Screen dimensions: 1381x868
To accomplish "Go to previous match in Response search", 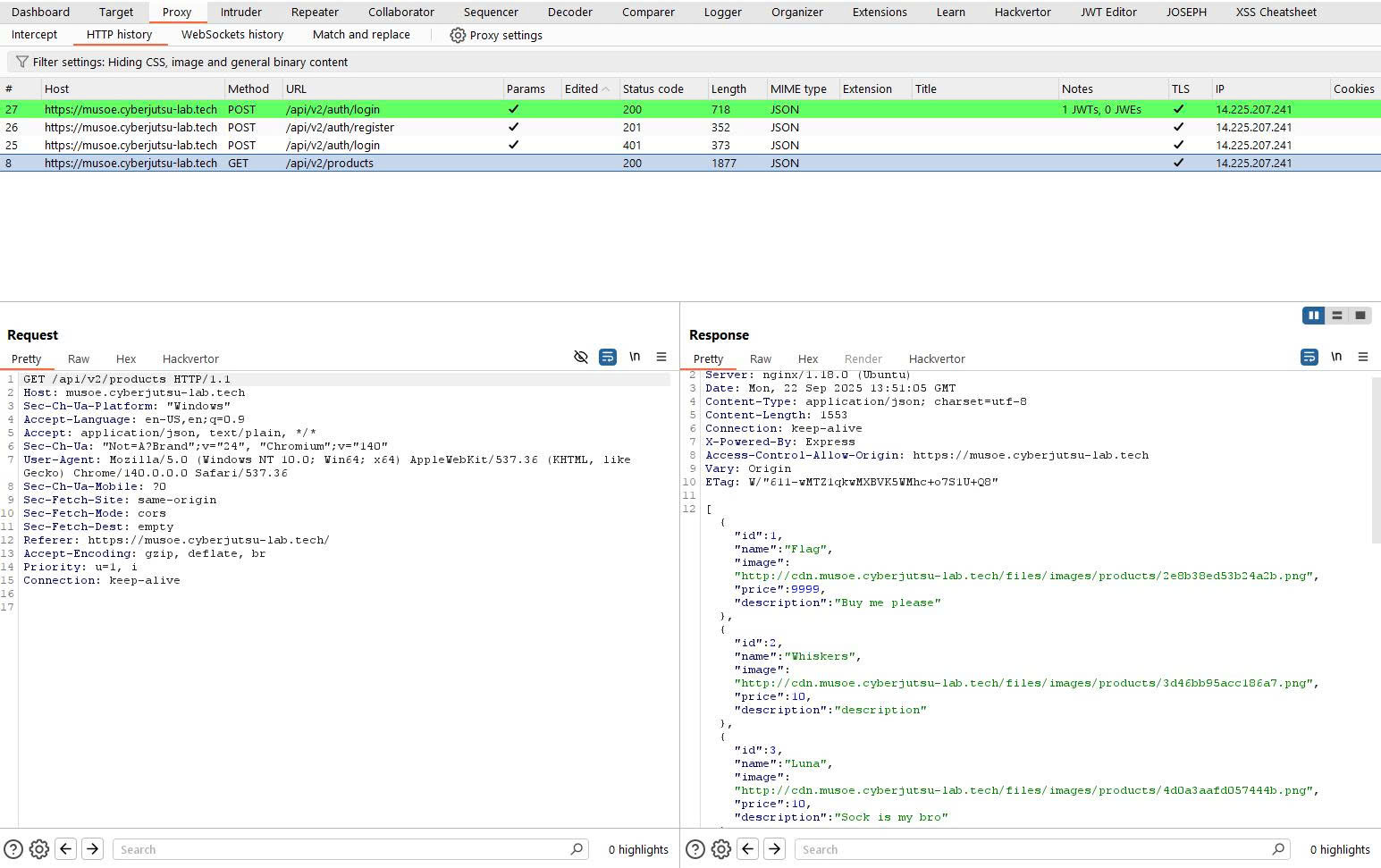I will click(748, 849).
